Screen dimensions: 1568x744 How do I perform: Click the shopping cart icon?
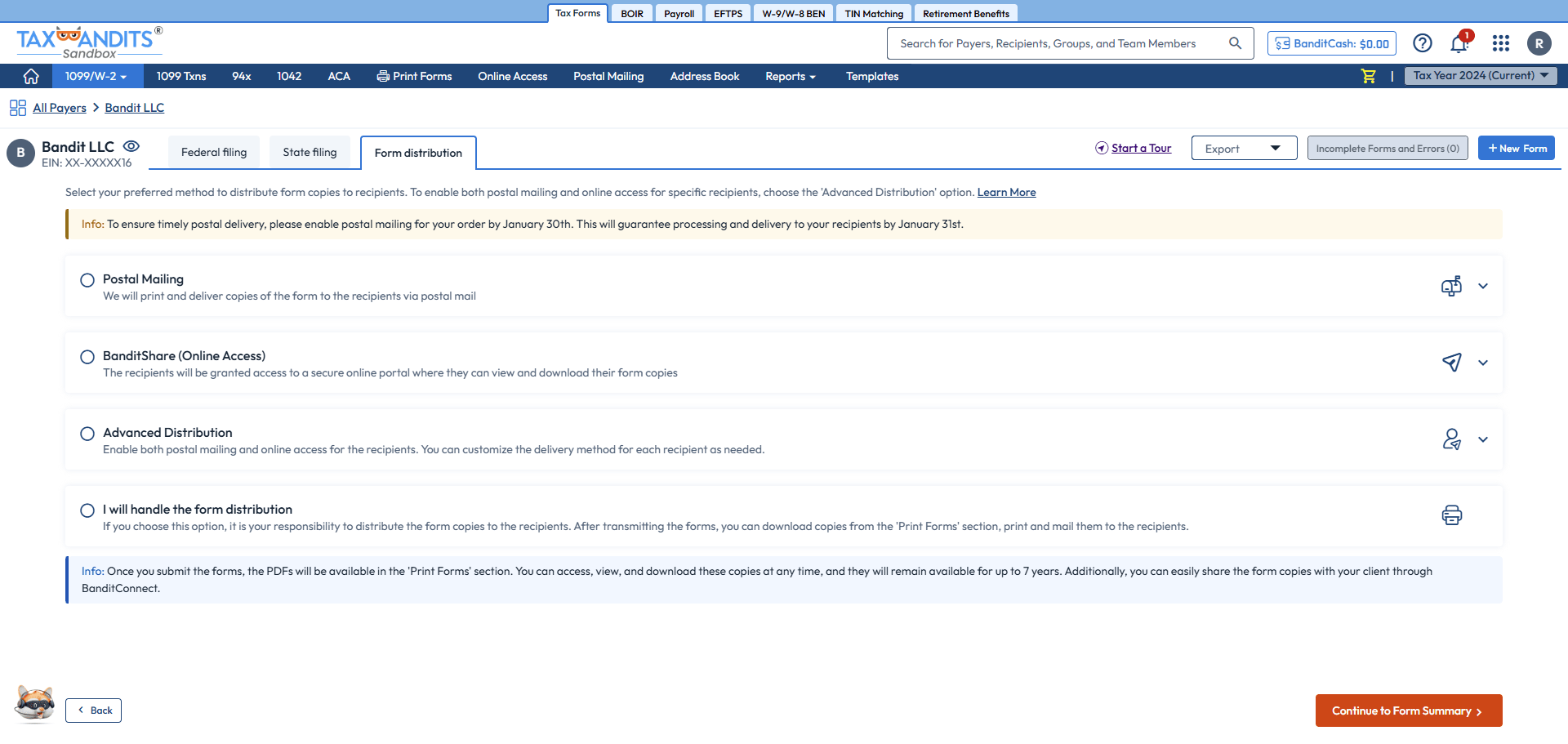pyautogui.click(x=1368, y=76)
